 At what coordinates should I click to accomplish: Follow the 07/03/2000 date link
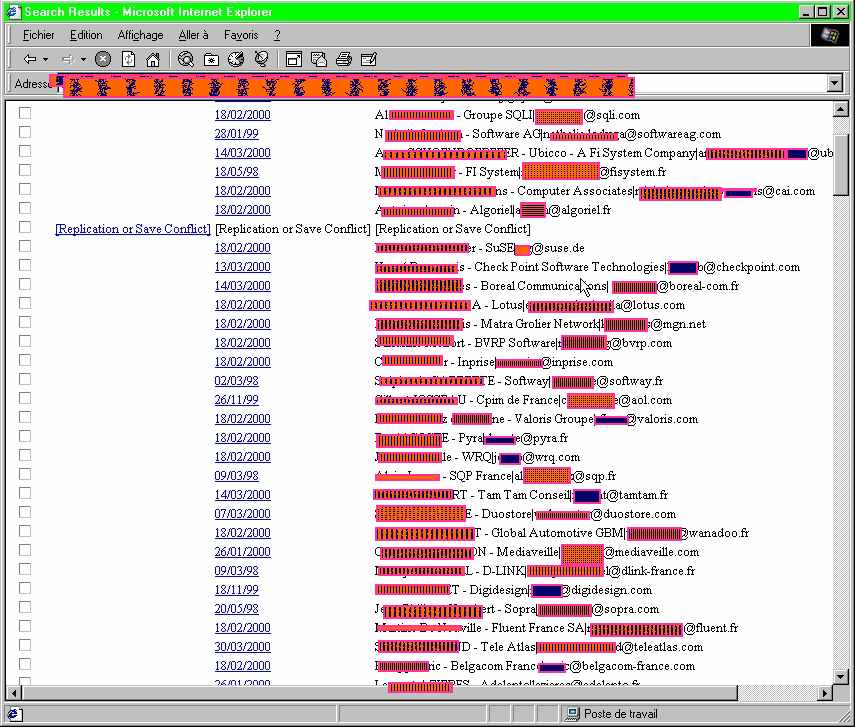242,514
